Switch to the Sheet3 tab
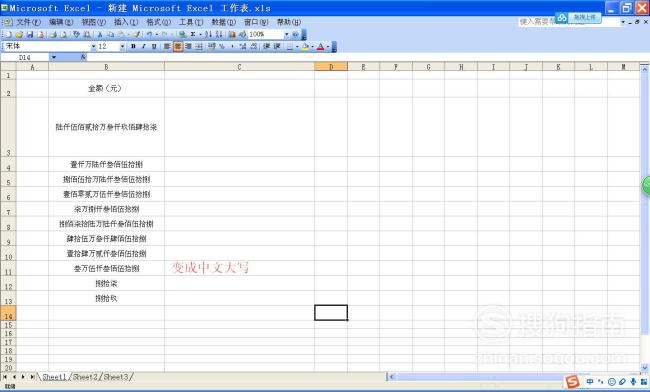650x392 pixels. click(x=116, y=377)
